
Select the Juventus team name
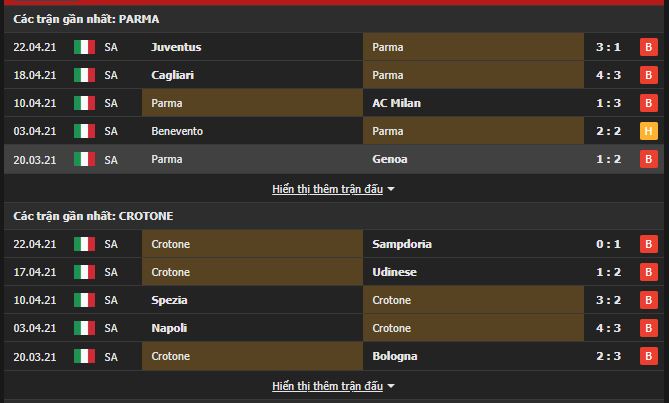pos(174,47)
